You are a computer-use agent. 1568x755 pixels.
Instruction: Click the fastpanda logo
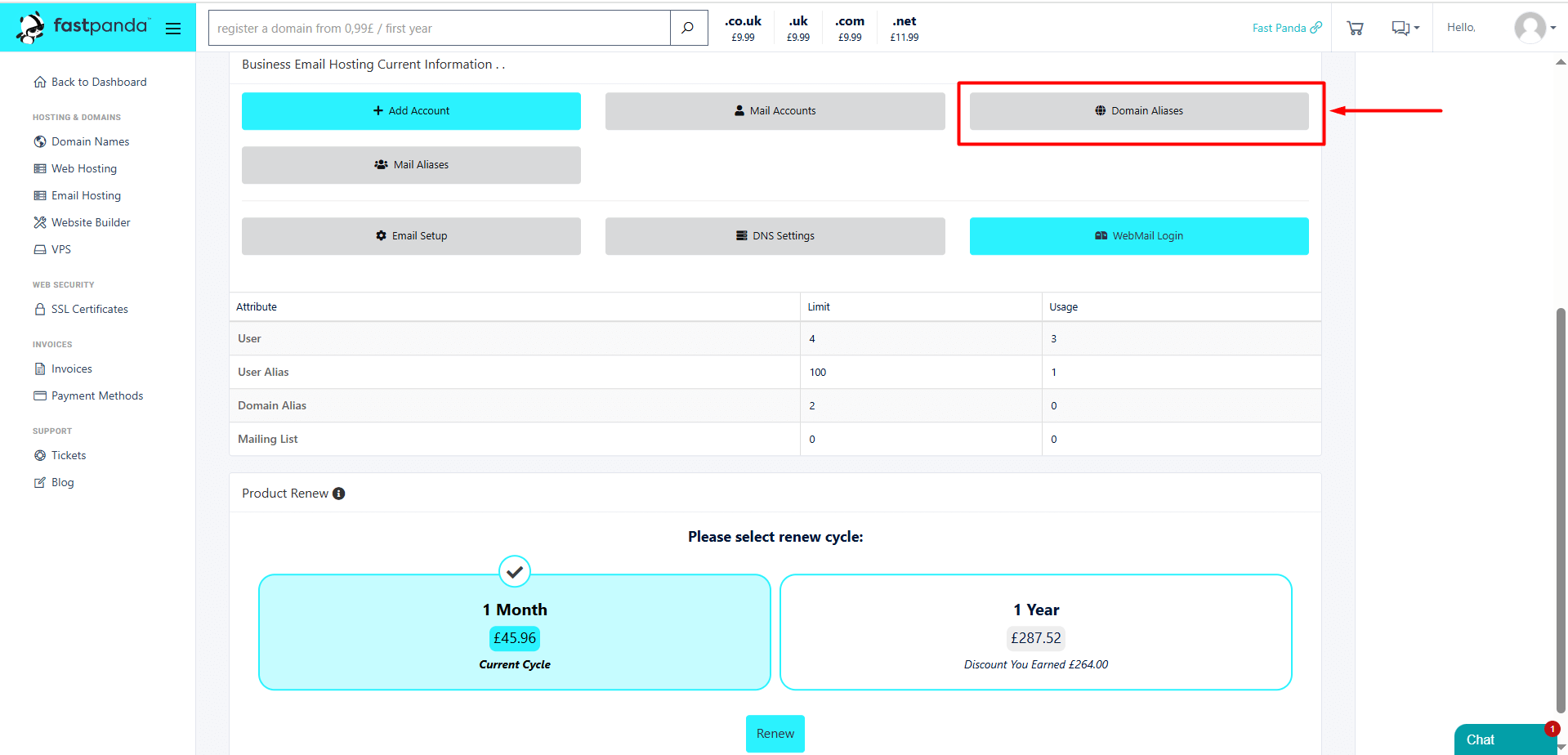(83, 27)
